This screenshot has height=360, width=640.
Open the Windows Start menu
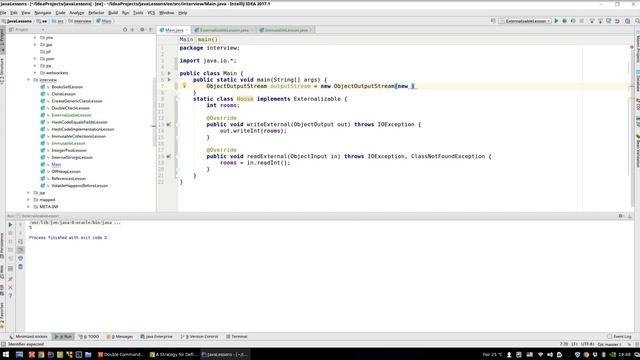coord(6,354)
